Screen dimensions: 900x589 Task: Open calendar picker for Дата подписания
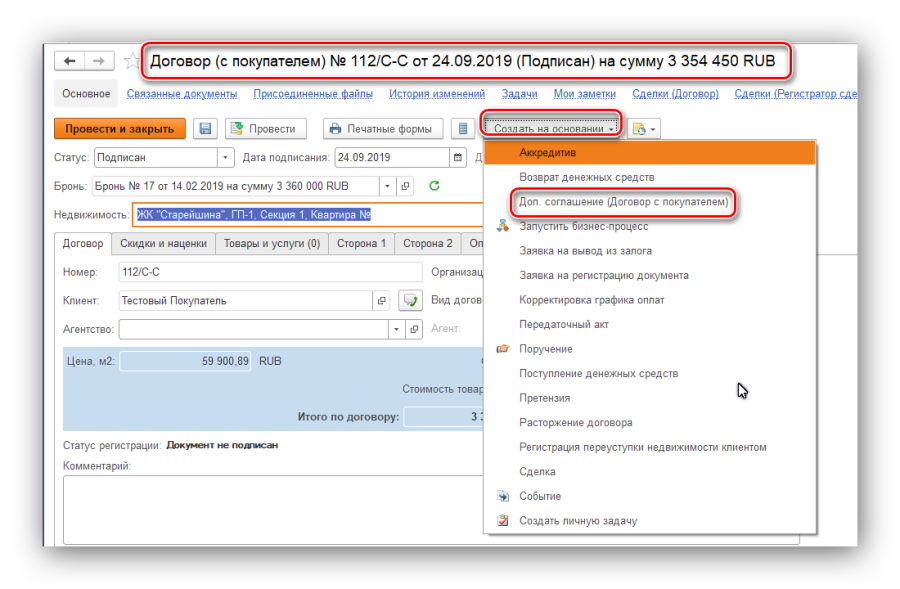[x=458, y=158]
